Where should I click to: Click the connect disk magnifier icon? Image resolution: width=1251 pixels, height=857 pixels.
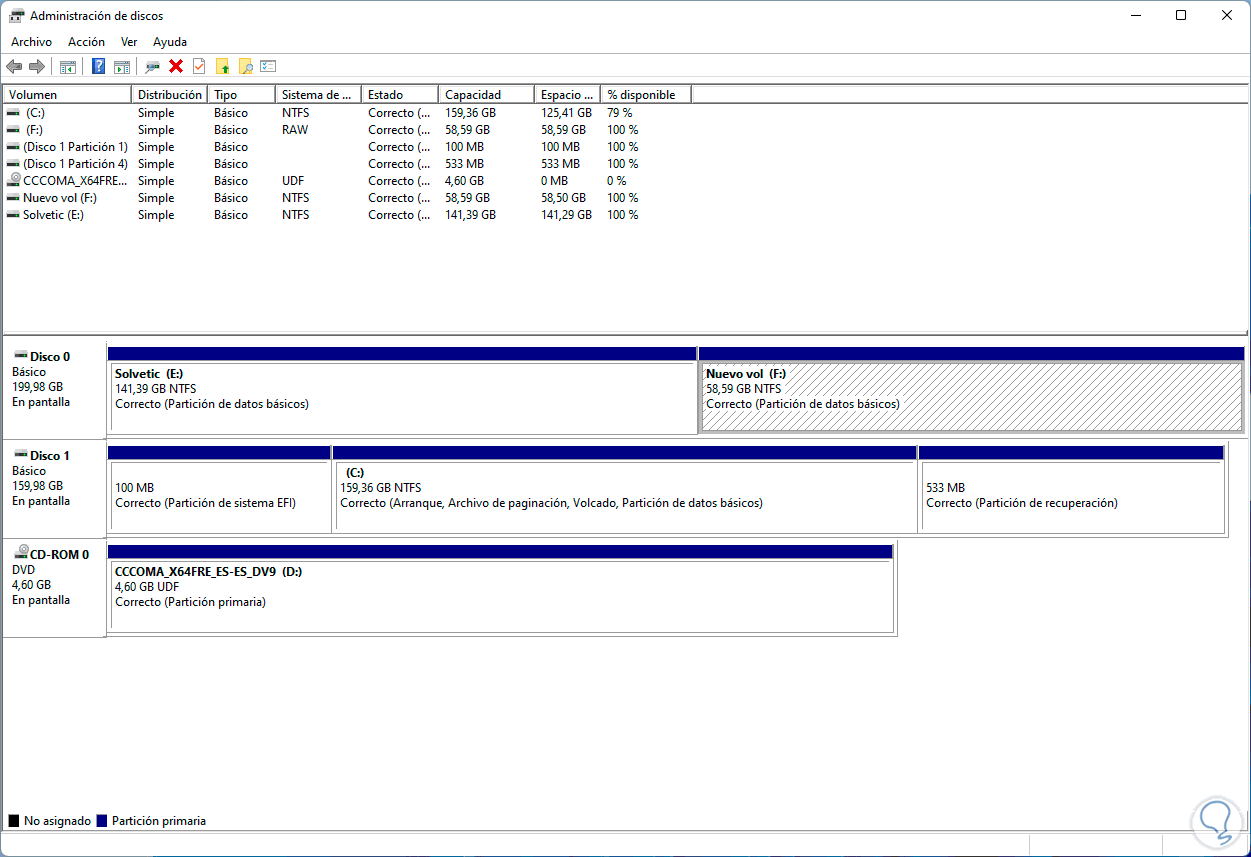pyautogui.click(x=152, y=67)
